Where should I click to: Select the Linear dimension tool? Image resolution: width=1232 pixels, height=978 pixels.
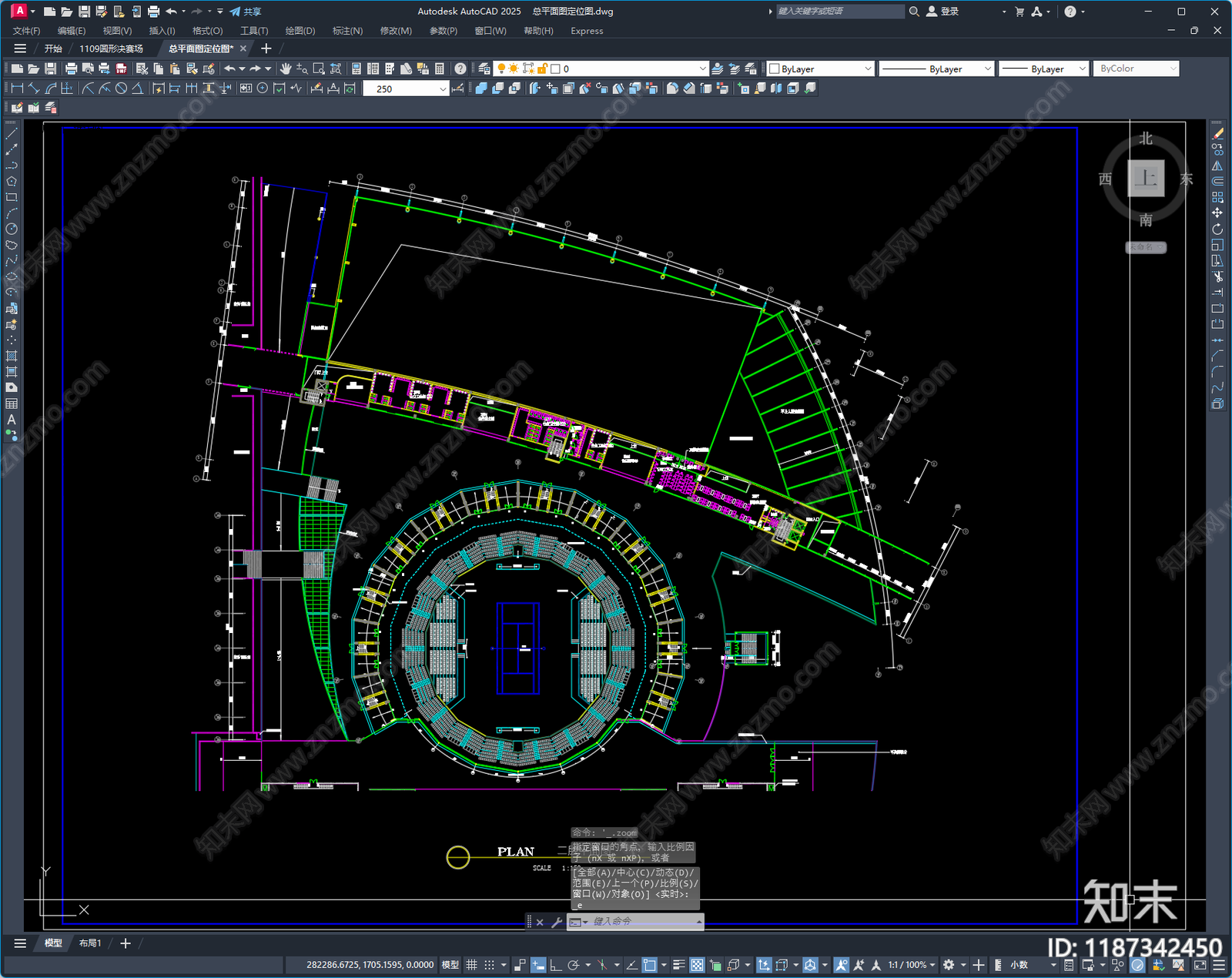(x=17, y=89)
